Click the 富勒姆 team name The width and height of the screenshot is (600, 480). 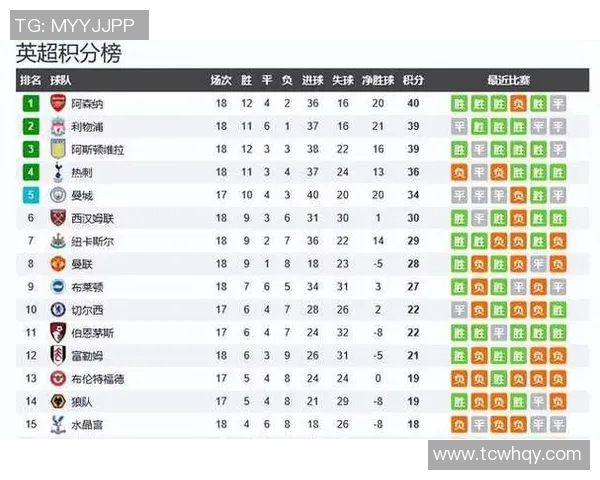pyautogui.click(x=86, y=356)
